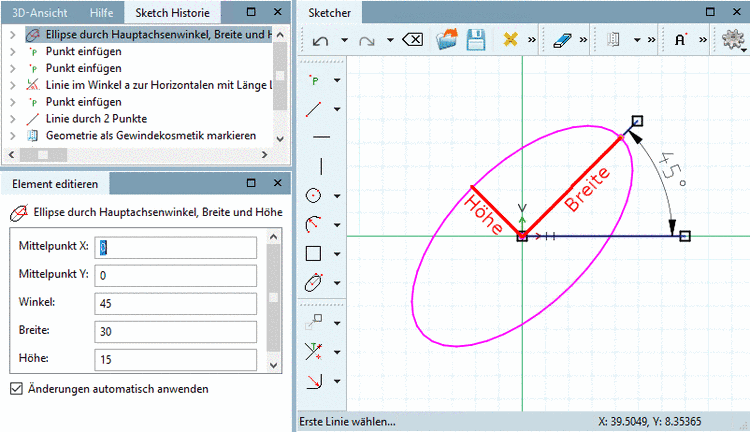The image size is (750, 432).
Task: Expand the overflow chevron after eraser icon
Action: [x=583, y=40]
